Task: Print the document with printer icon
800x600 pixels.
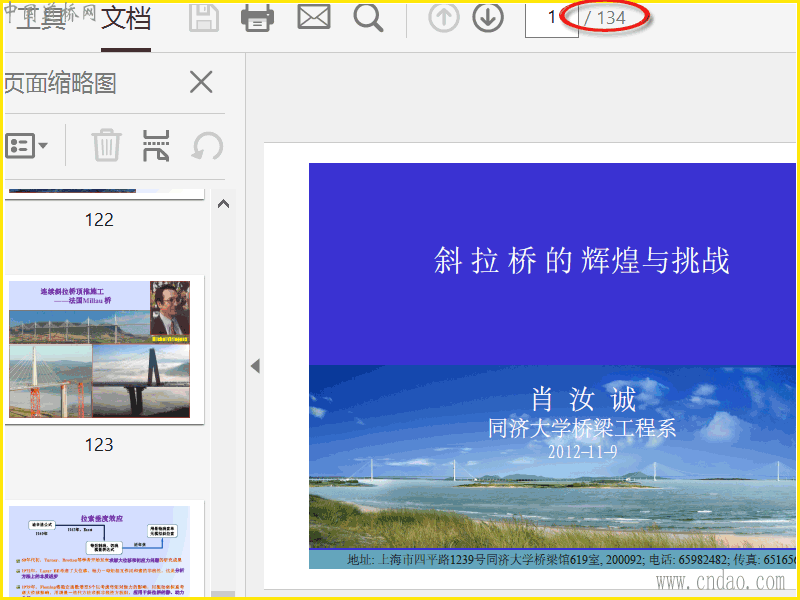Action: tap(258, 18)
